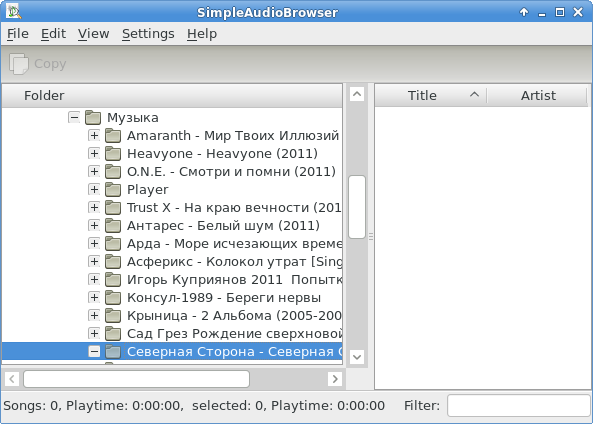Click folder icon next to Крыница

tap(113, 316)
